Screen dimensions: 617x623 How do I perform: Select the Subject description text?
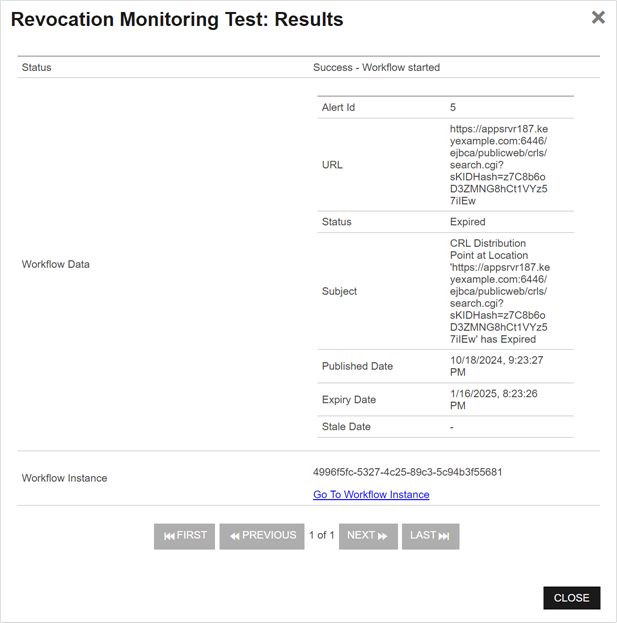click(x=498, y=291)
